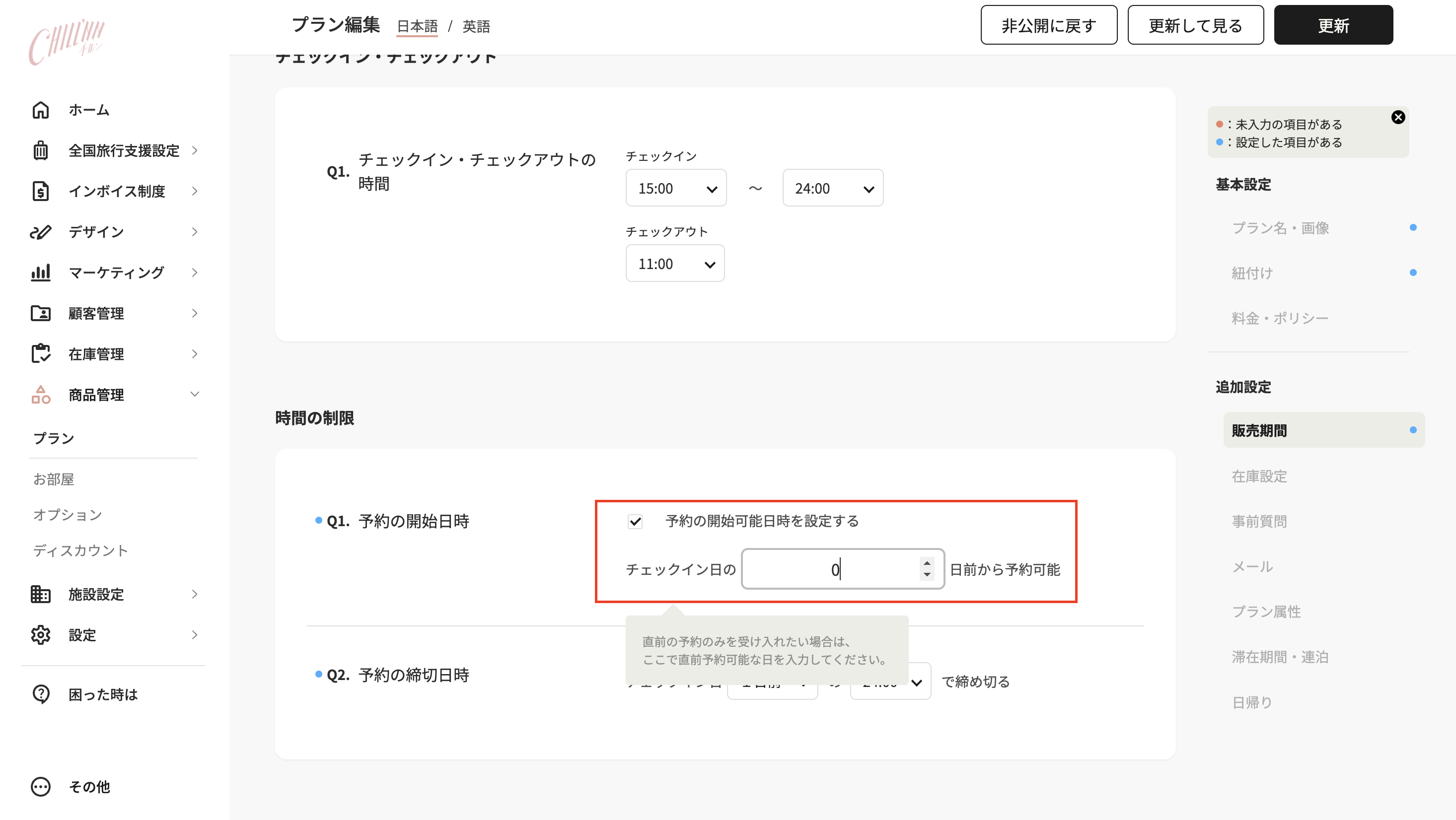Select the 顧客管理 contact icon
1456x820 pixels.
point(41,313)
